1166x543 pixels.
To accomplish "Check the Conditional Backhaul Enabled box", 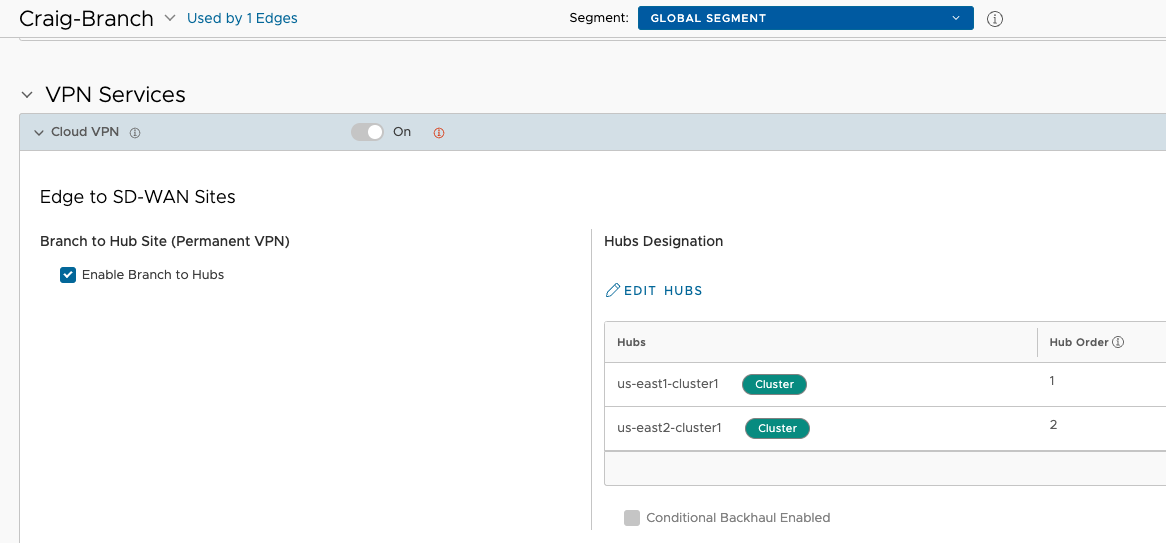I will tap(632, 518).
